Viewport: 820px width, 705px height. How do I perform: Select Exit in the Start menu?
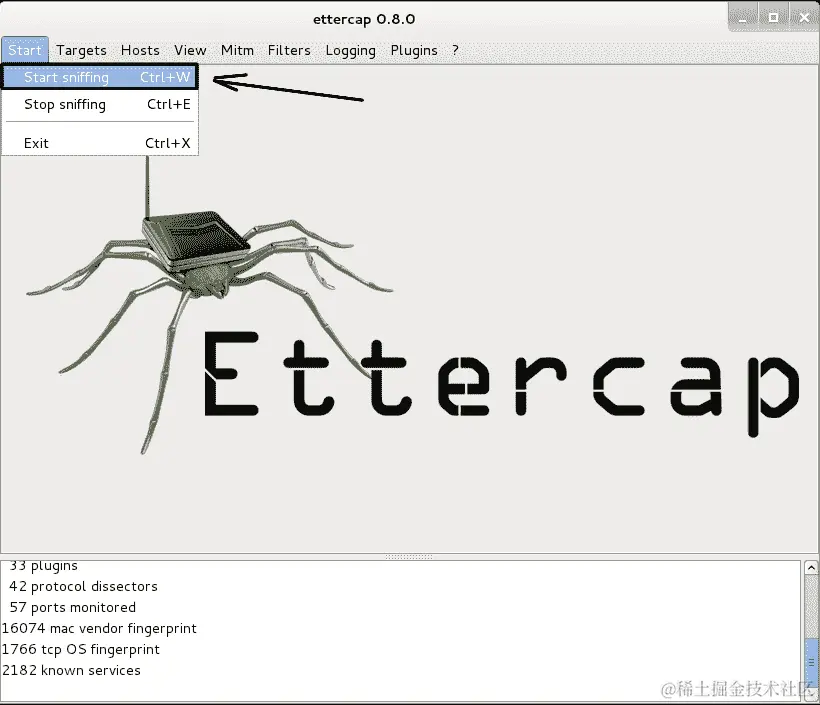click(x=99, y=143)
